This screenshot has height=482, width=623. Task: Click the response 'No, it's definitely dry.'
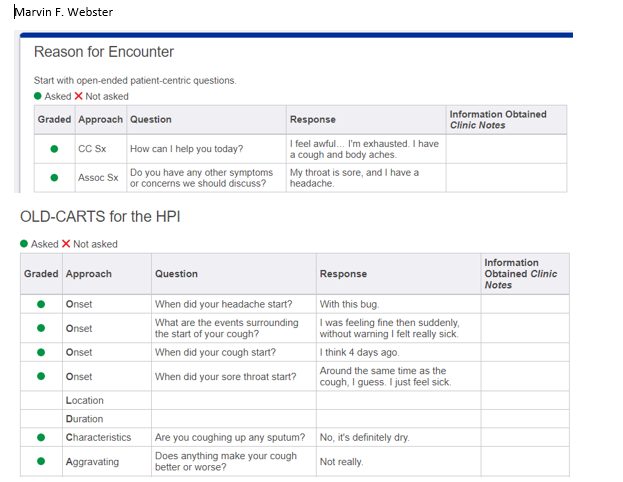pos(364,437)
